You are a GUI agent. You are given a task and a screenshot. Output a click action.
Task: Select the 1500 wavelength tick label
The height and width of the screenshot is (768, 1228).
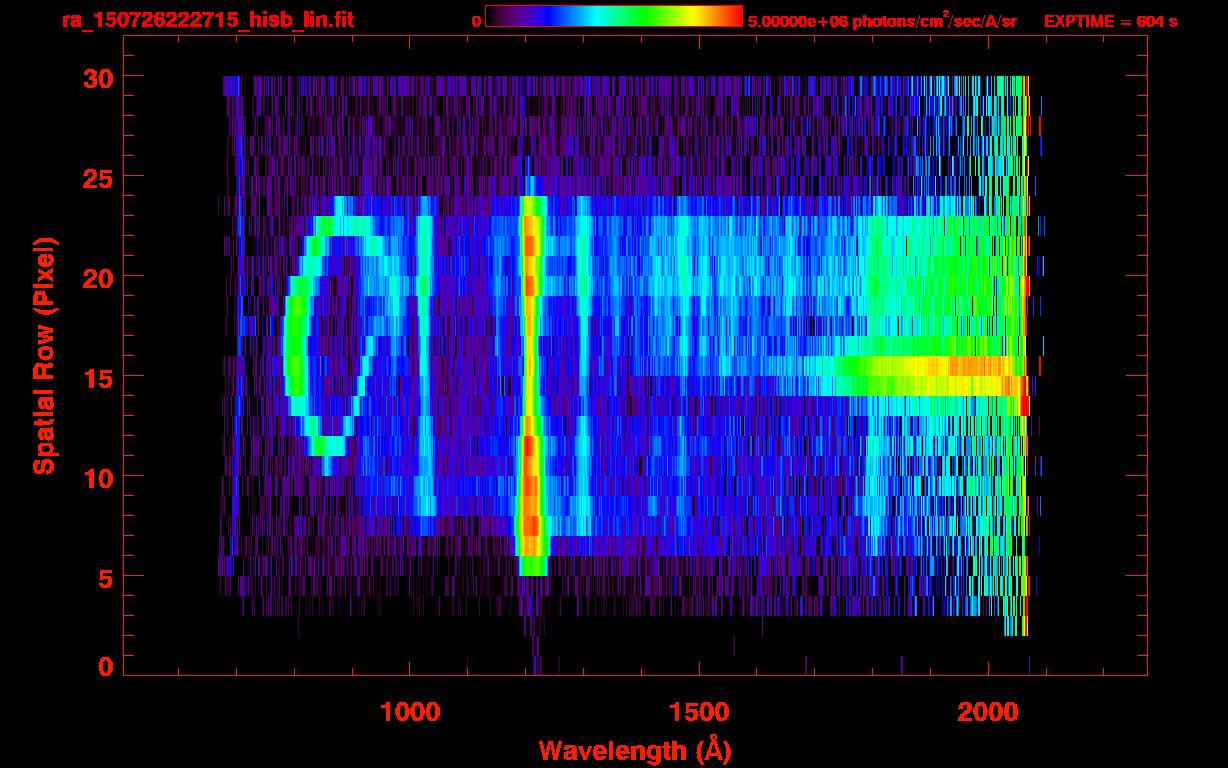[x=699, y=712]
